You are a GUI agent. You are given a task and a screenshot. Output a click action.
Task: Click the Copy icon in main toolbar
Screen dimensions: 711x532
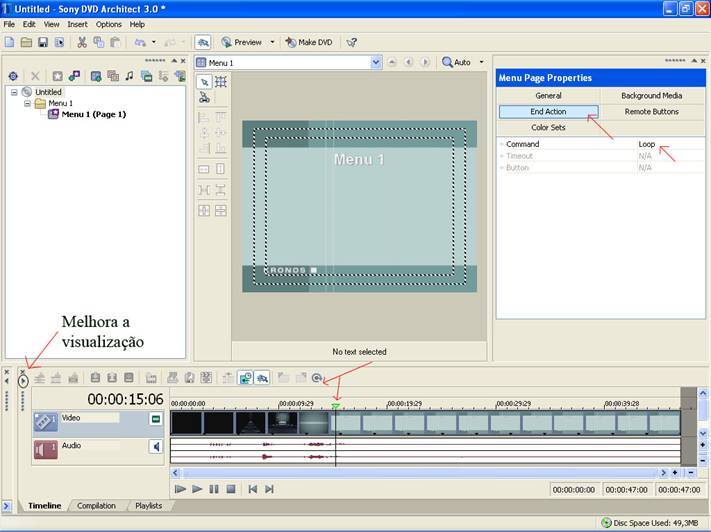click(98, 42)
